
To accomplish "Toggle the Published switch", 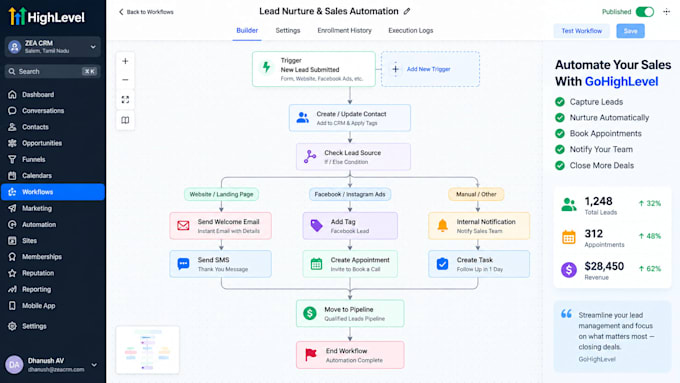I will tap(644, 12).
